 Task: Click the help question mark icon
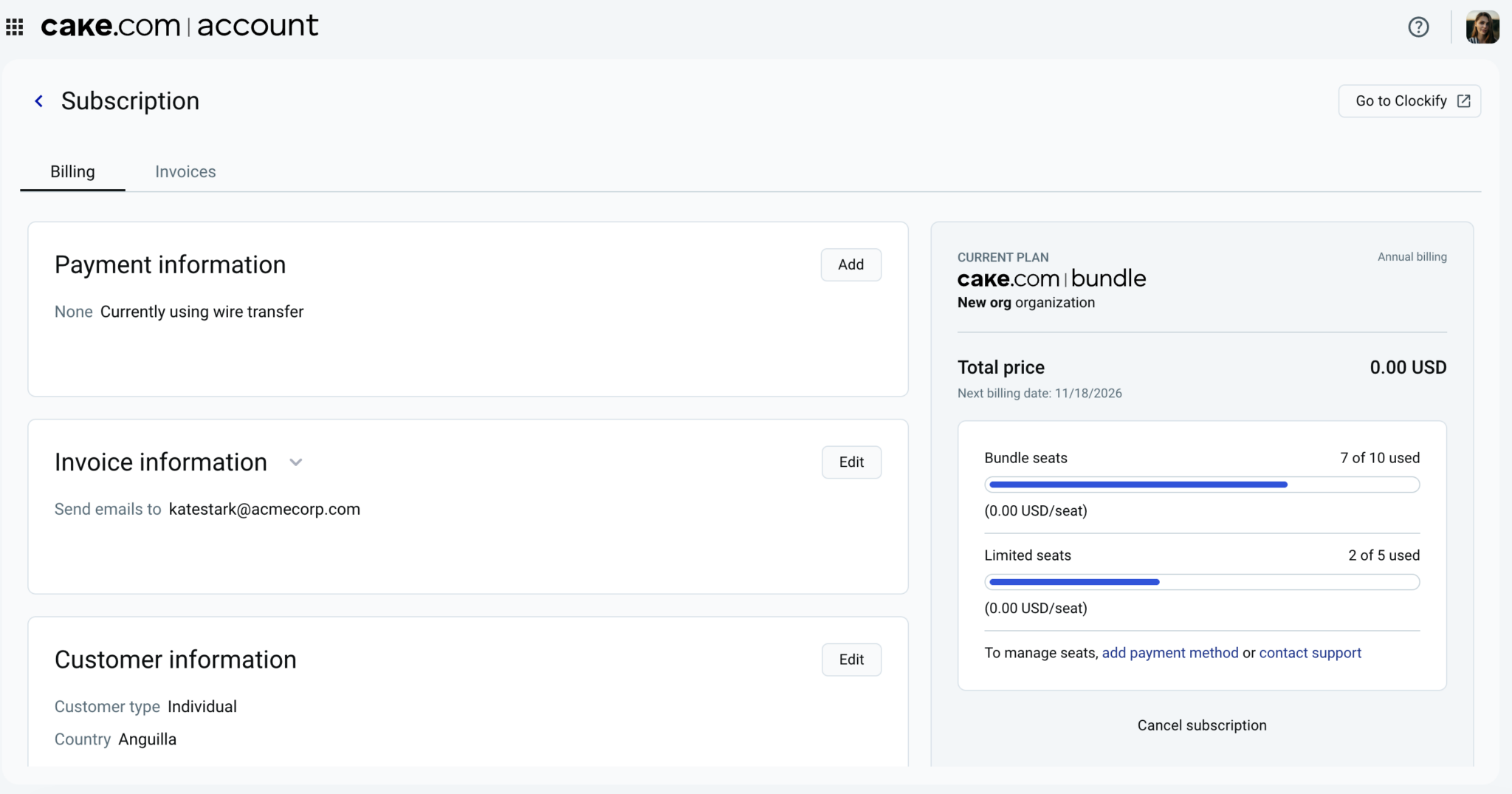pyautogui.click(x=1418, y=27)
